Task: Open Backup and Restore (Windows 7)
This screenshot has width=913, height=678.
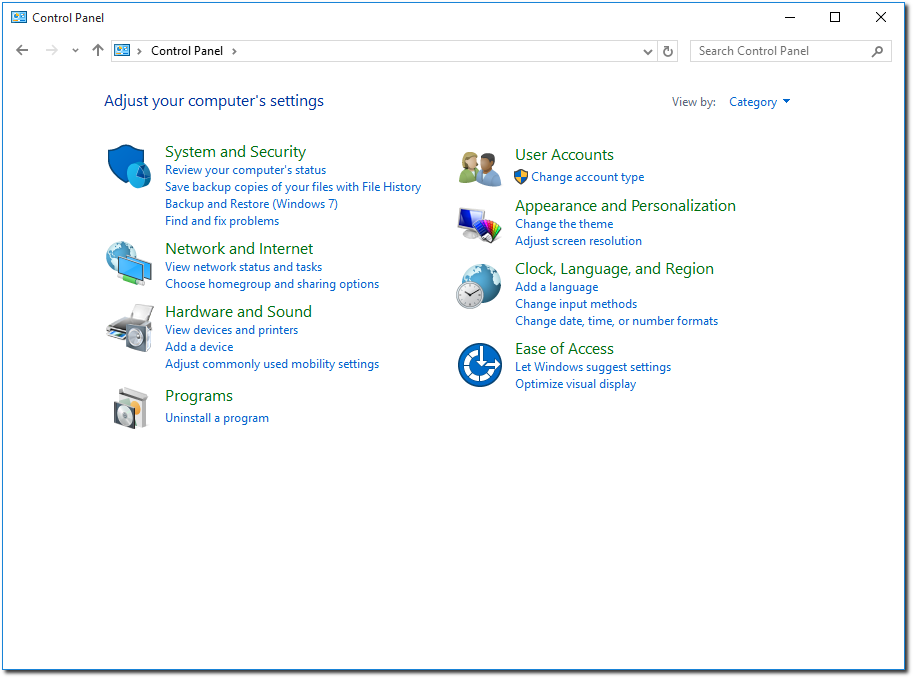Action: 252,204
